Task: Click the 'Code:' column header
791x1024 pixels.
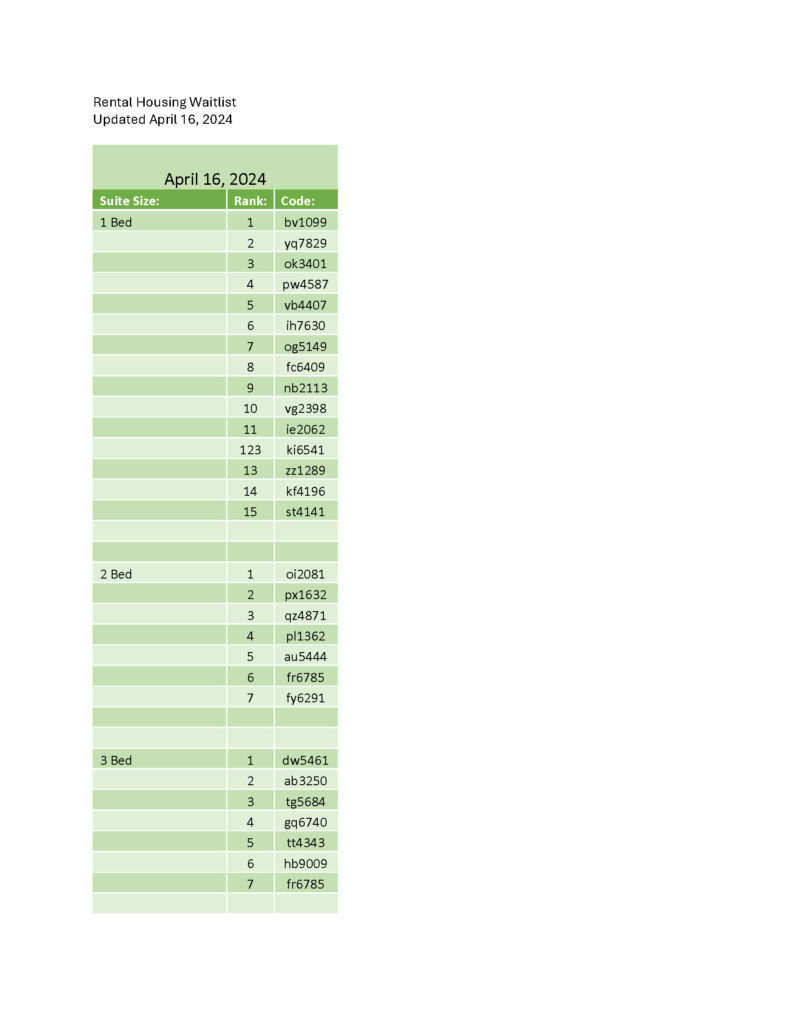Action: tap(306, 200)
